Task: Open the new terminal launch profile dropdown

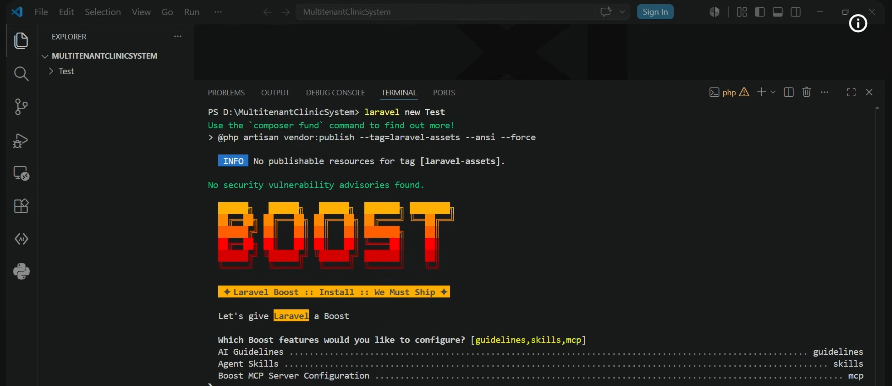Action: tap(773, 92)
